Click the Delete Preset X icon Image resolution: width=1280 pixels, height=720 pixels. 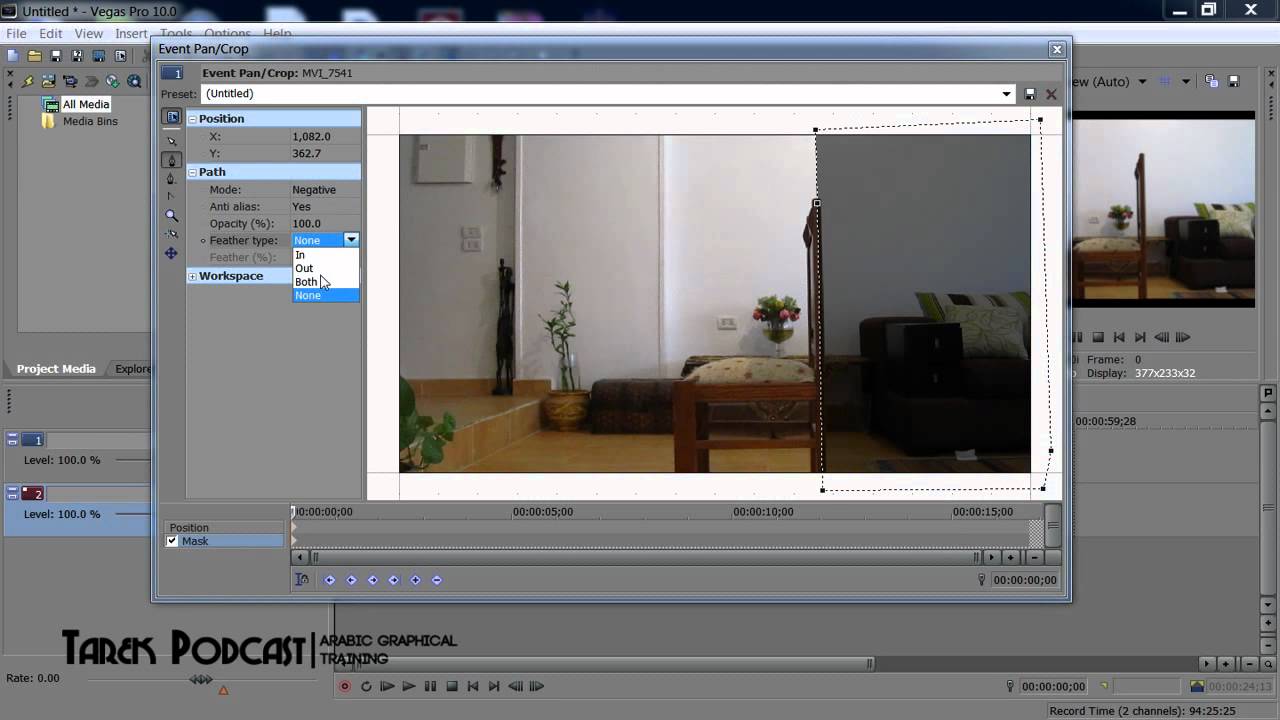(1051, 94)
